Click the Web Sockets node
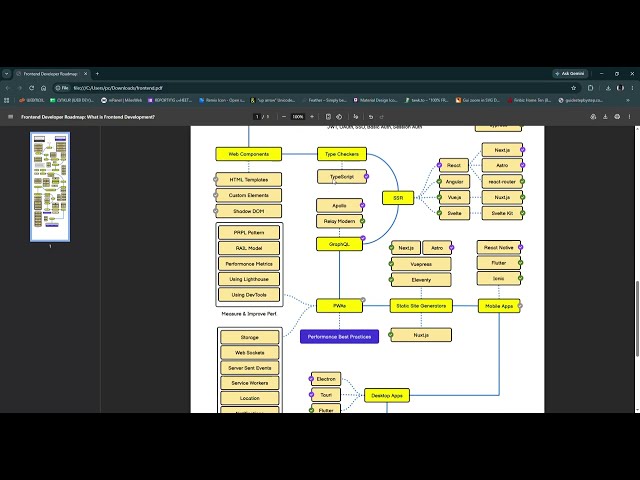This screenshot has height=480, width=640. 250,353
